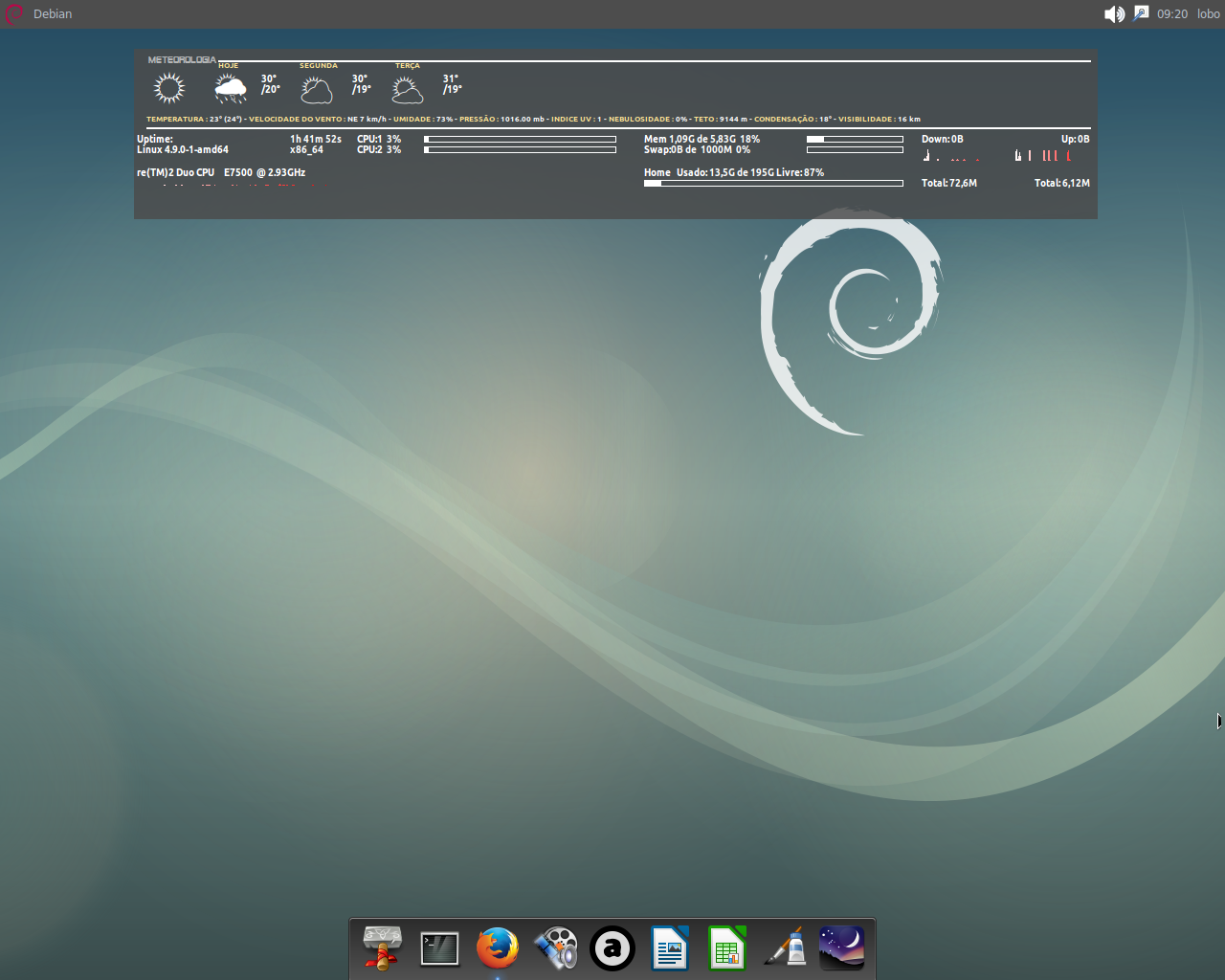Open the black 'a' application from the dock
The width and height of the screenshot is (1225, 980).
[x=612, y=948]
